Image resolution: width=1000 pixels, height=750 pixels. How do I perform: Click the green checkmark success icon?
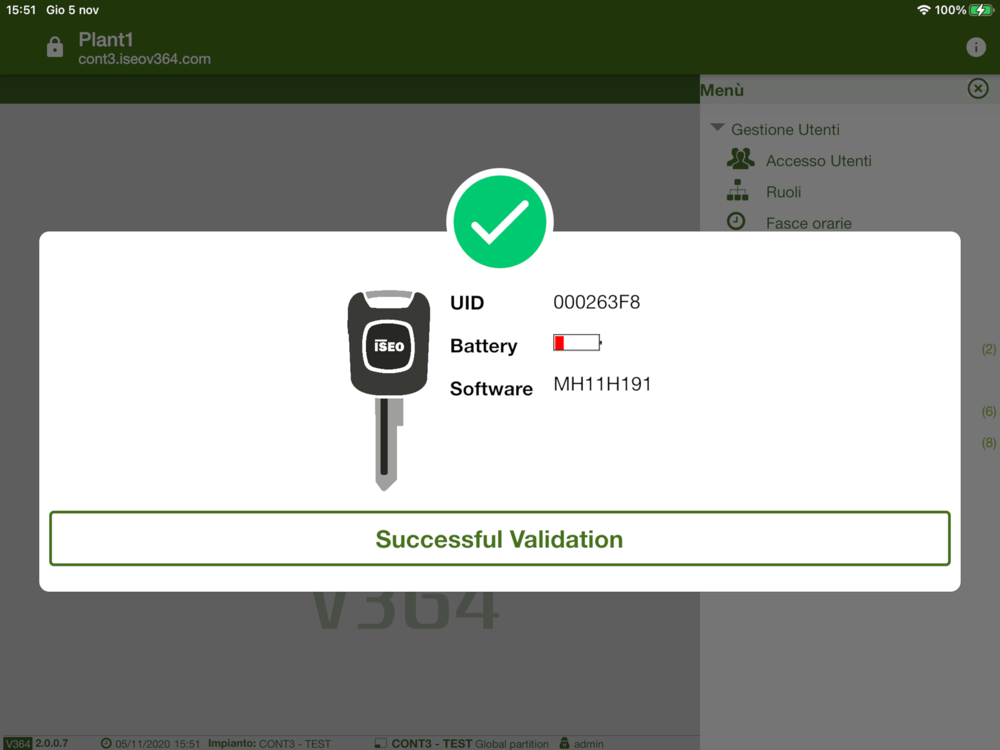coord(499,221)
